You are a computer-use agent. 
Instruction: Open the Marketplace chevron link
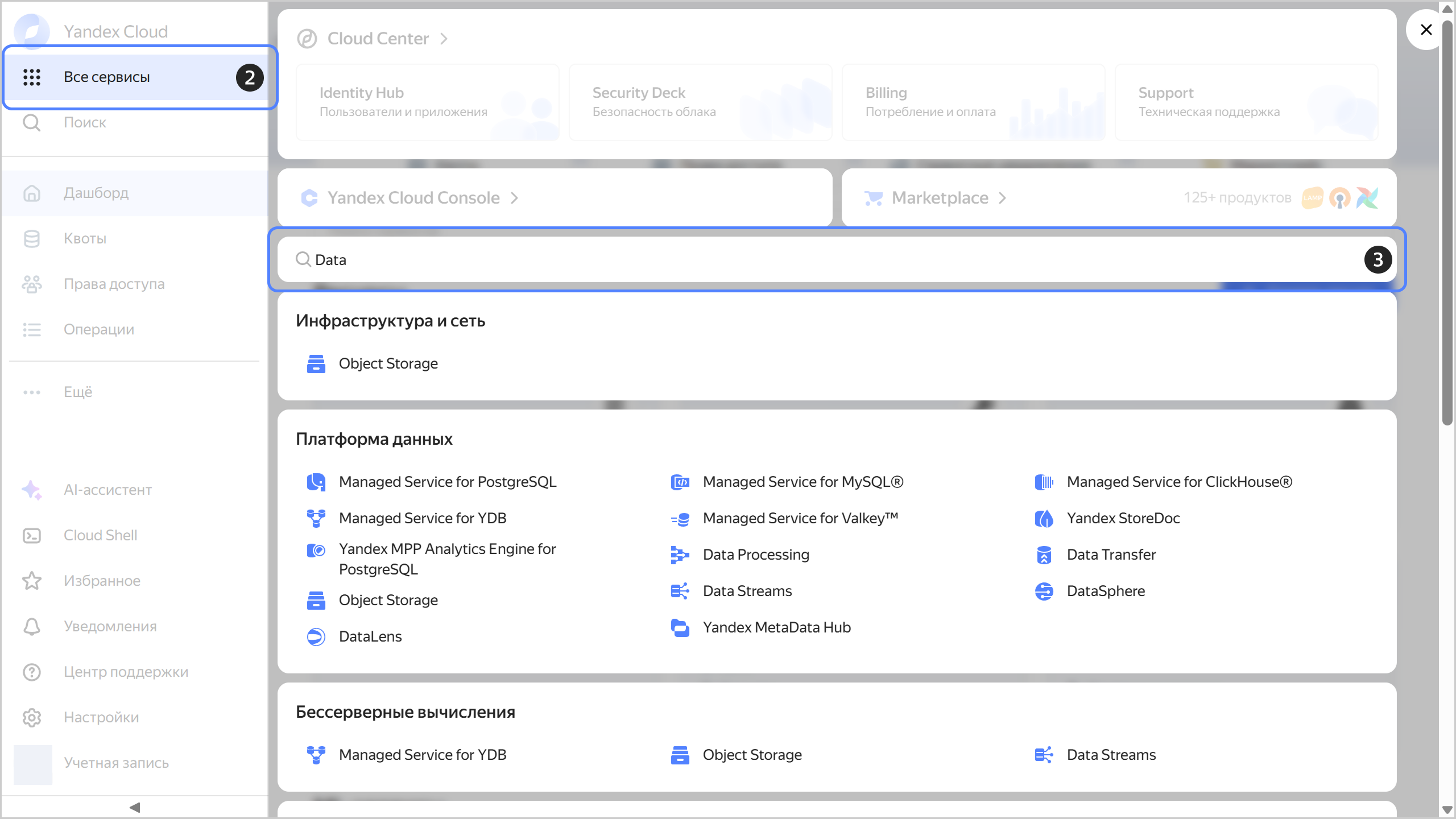coord(1002,198)
